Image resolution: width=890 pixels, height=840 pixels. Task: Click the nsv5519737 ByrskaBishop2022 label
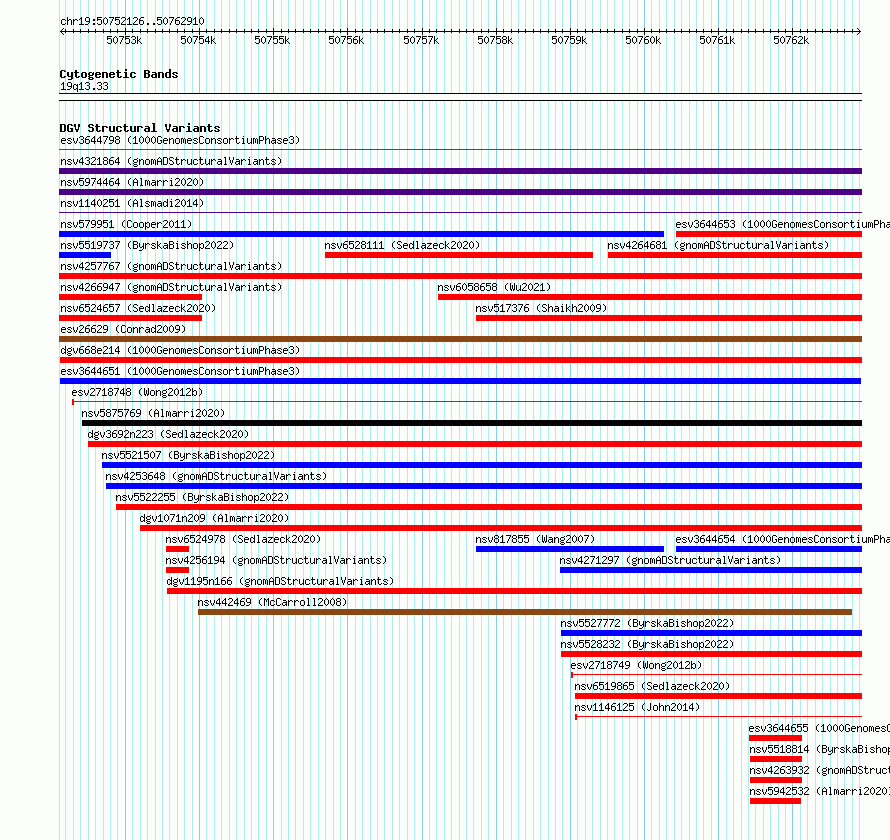click(x=147, y=245)
